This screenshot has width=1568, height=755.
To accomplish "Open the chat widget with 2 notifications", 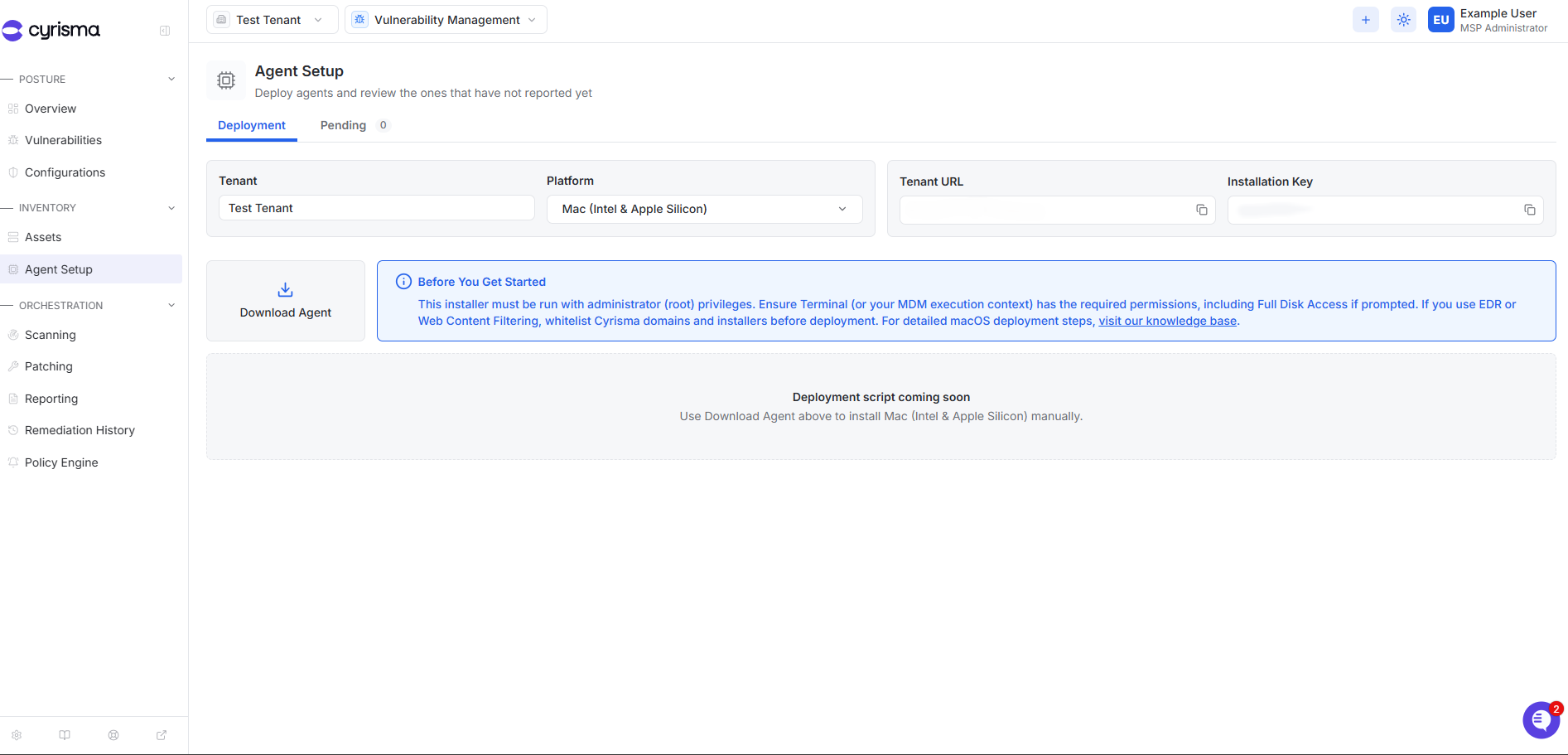I will (x=1541, y=719).
